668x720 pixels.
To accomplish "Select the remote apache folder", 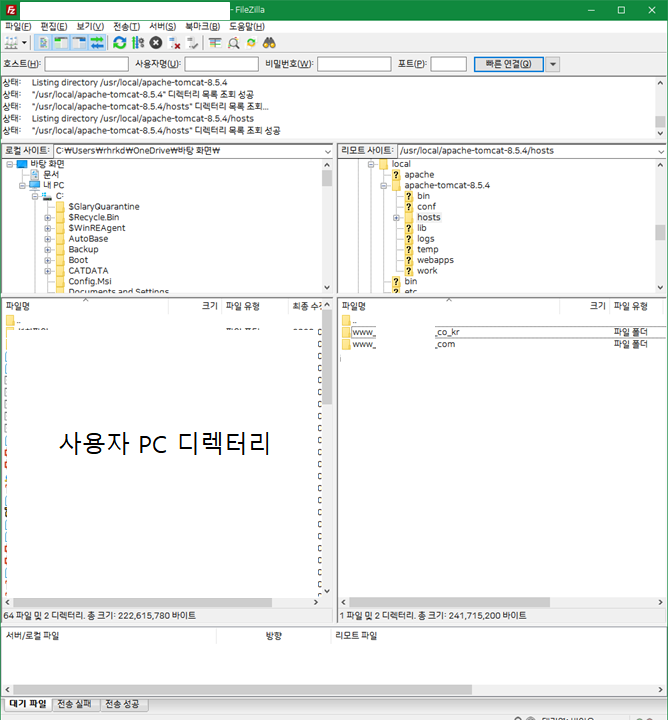I will [x=419, y=174].
